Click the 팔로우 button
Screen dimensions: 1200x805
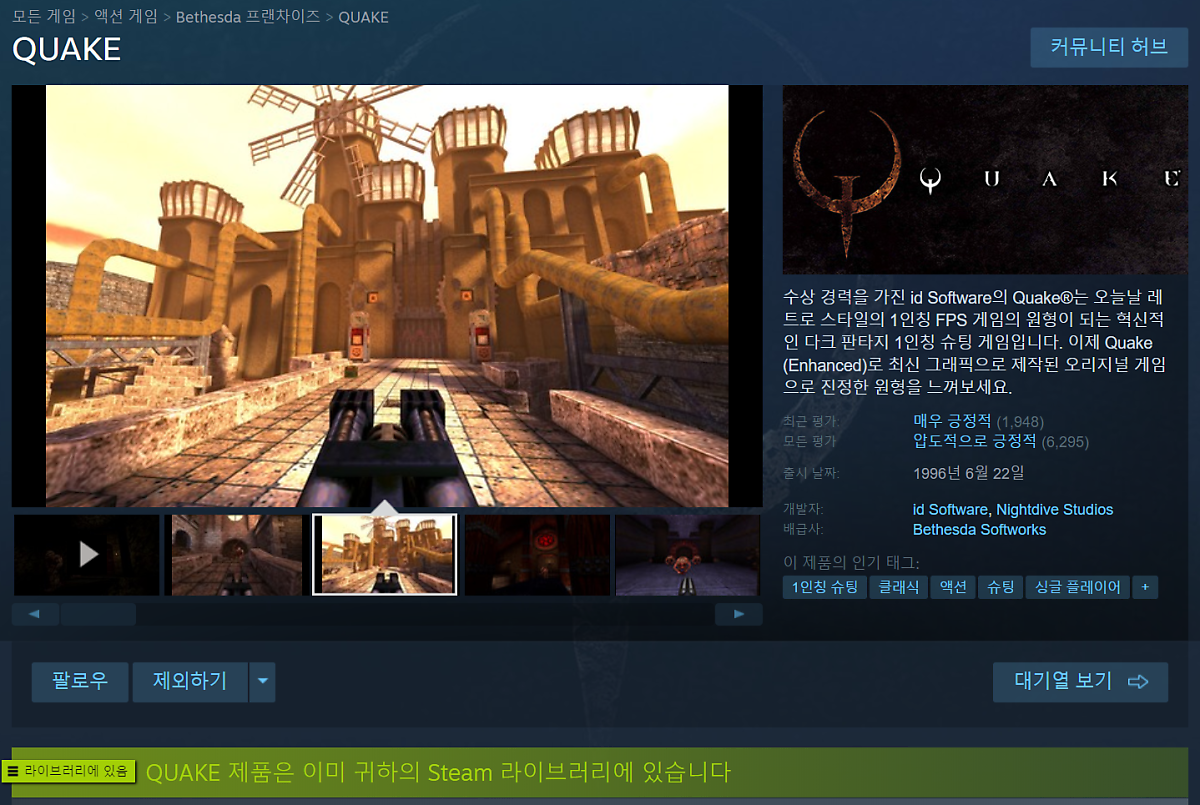[x=79, y=682]
